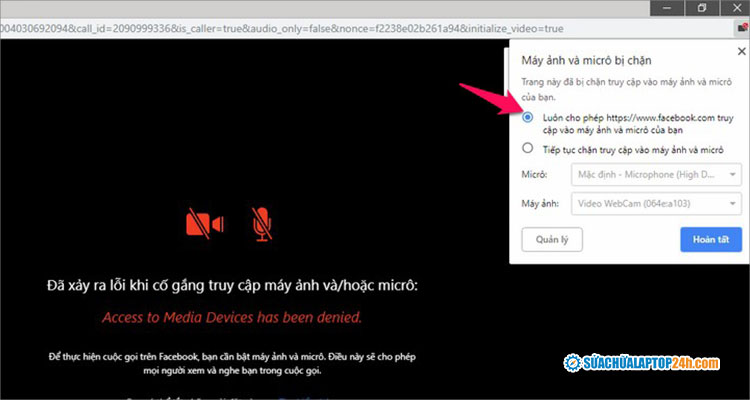Click the blocked camera icon in address bar
This screenshot has height=400, width=750.
click(x=741, y=30)
